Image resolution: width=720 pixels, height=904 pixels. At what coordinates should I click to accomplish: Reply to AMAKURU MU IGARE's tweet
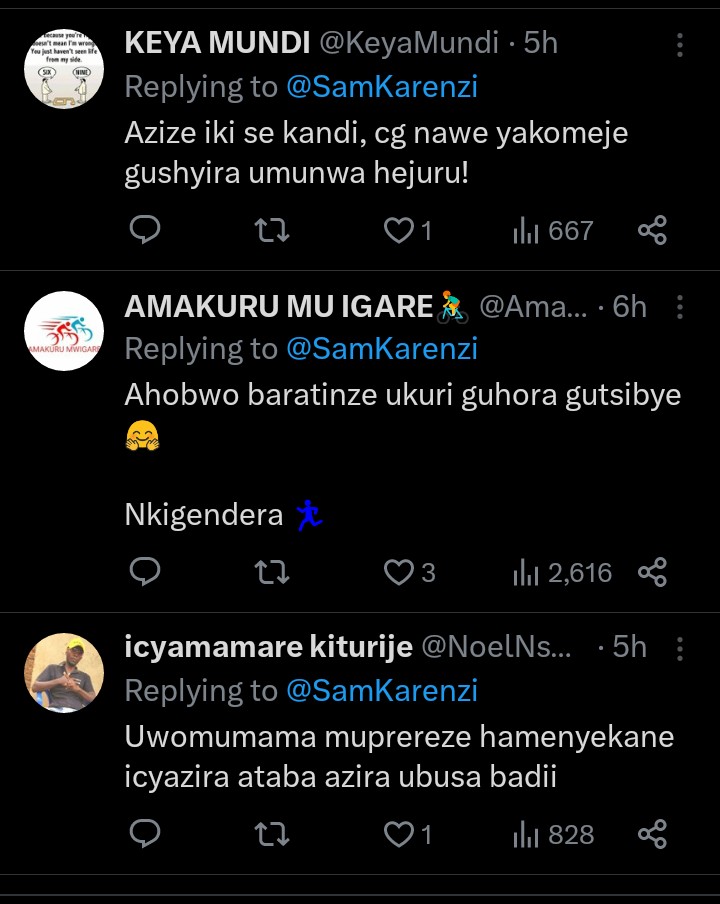(x=146, y=572)
